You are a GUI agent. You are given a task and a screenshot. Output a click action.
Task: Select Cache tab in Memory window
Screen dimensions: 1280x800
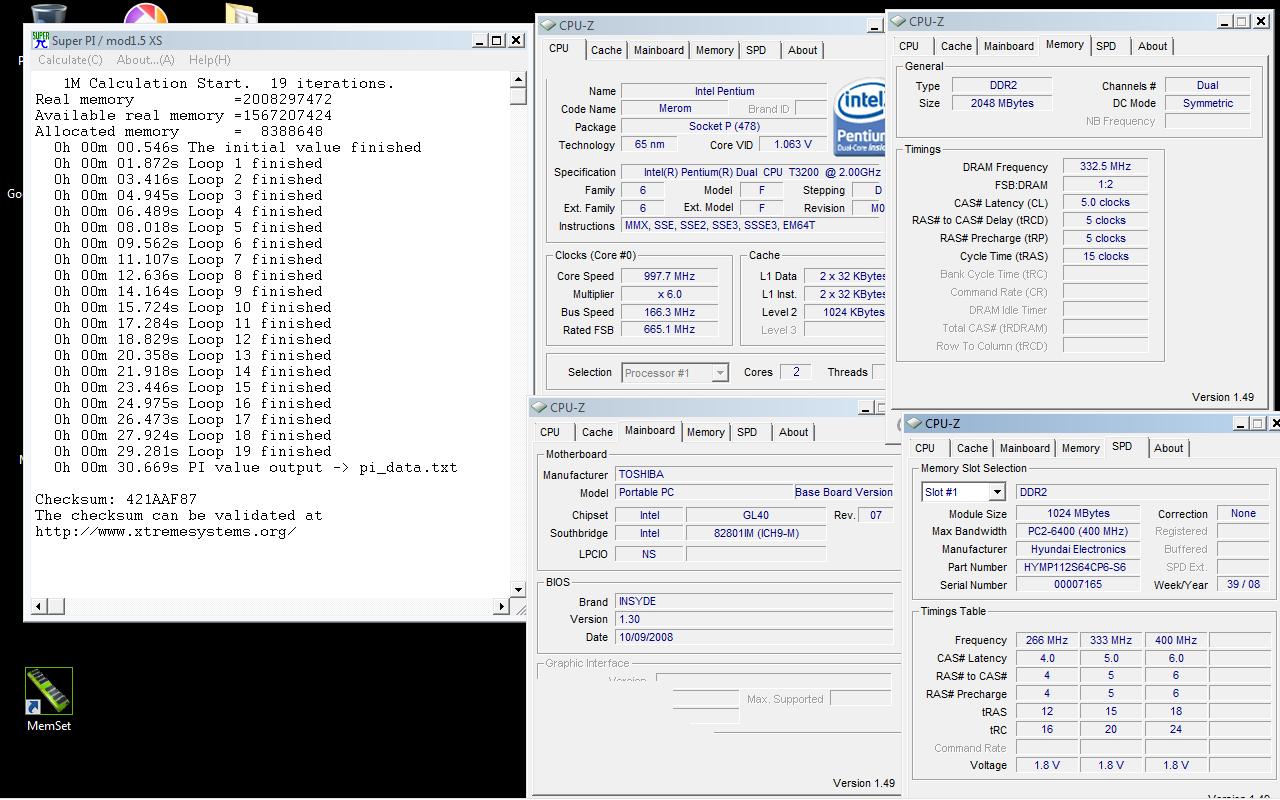click(956, 46)
